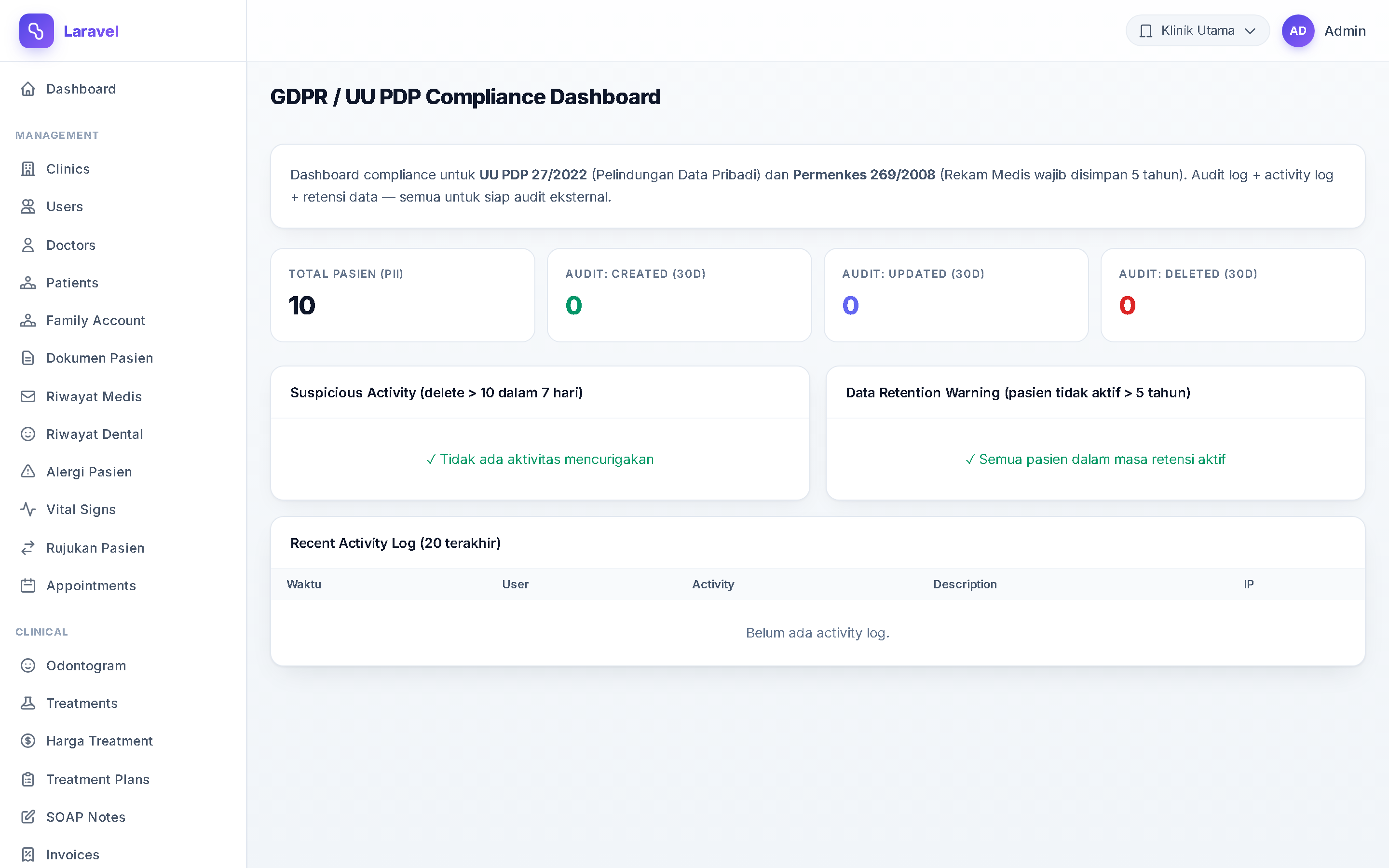Image resolution: width=1389 pixels, height=868 pixels.
Task: Click the Riwayat Medis envelope icon
Action: pos(27,397)
